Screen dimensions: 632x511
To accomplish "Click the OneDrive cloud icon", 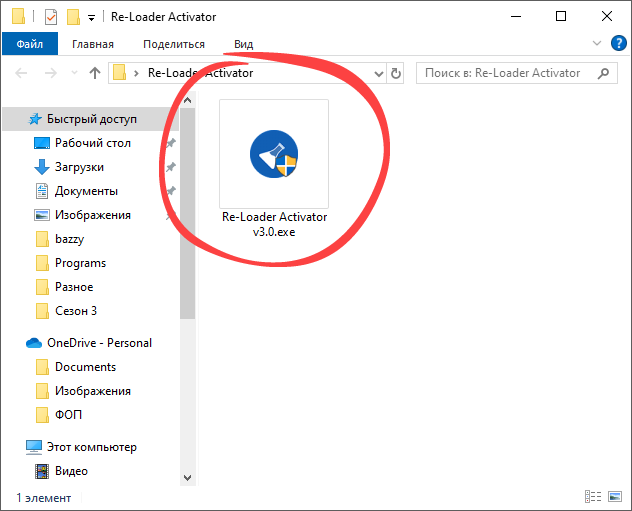I will (34, 343).
